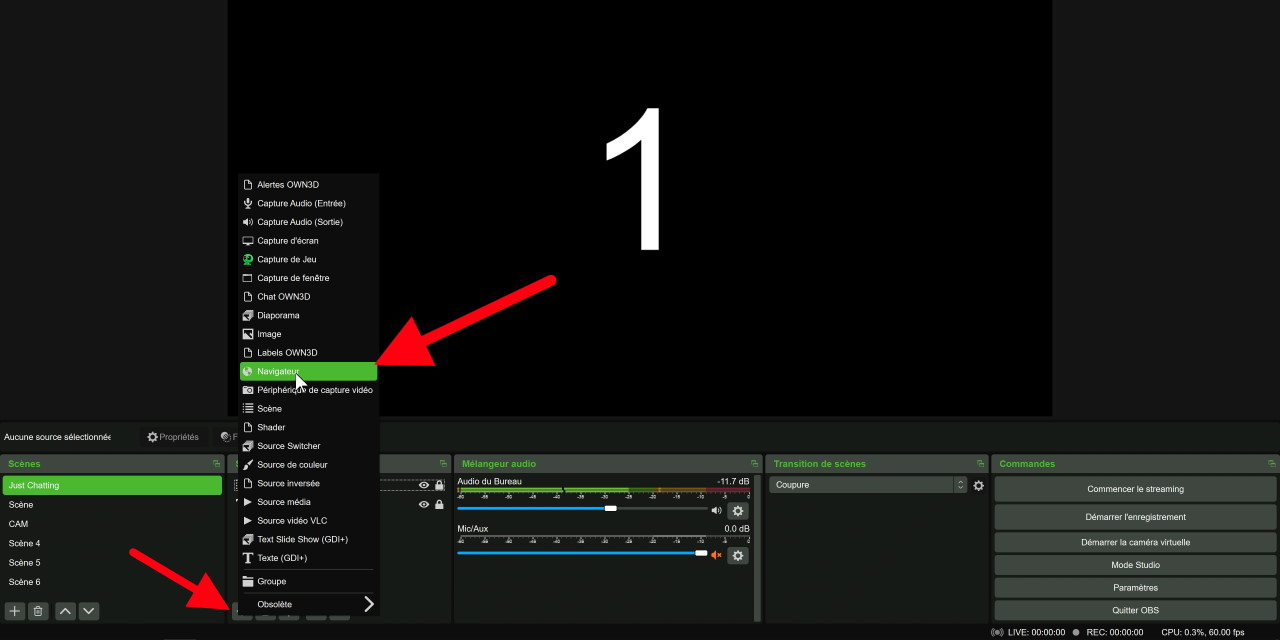Viewport: 1280px width, 640px height.
Task: Expand the Obsolète submenu
Action: pyautogui.click(x=308, y=604)
